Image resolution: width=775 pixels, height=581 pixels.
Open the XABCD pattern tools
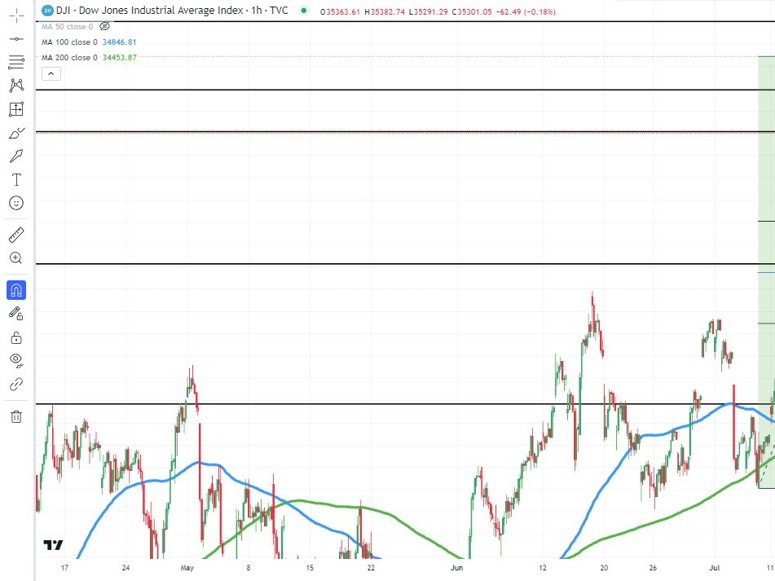[x=16, y=85]
